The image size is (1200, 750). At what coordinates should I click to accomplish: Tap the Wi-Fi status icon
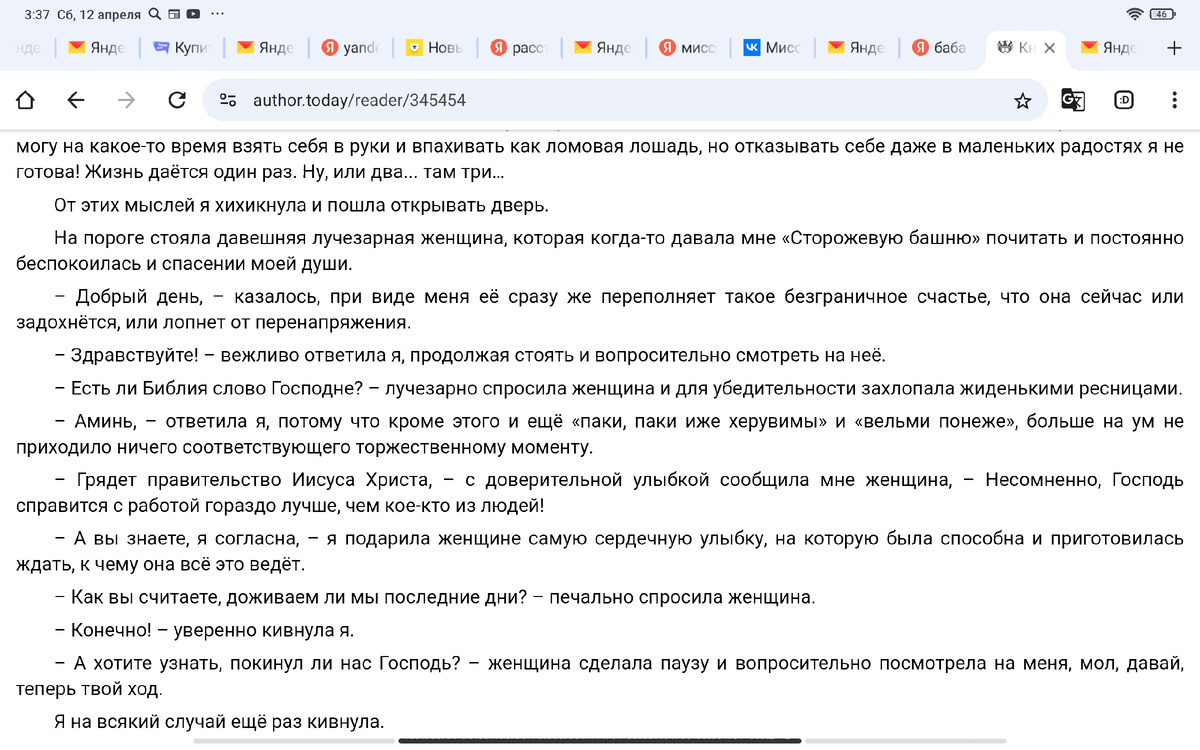[x=1135, y=15]
